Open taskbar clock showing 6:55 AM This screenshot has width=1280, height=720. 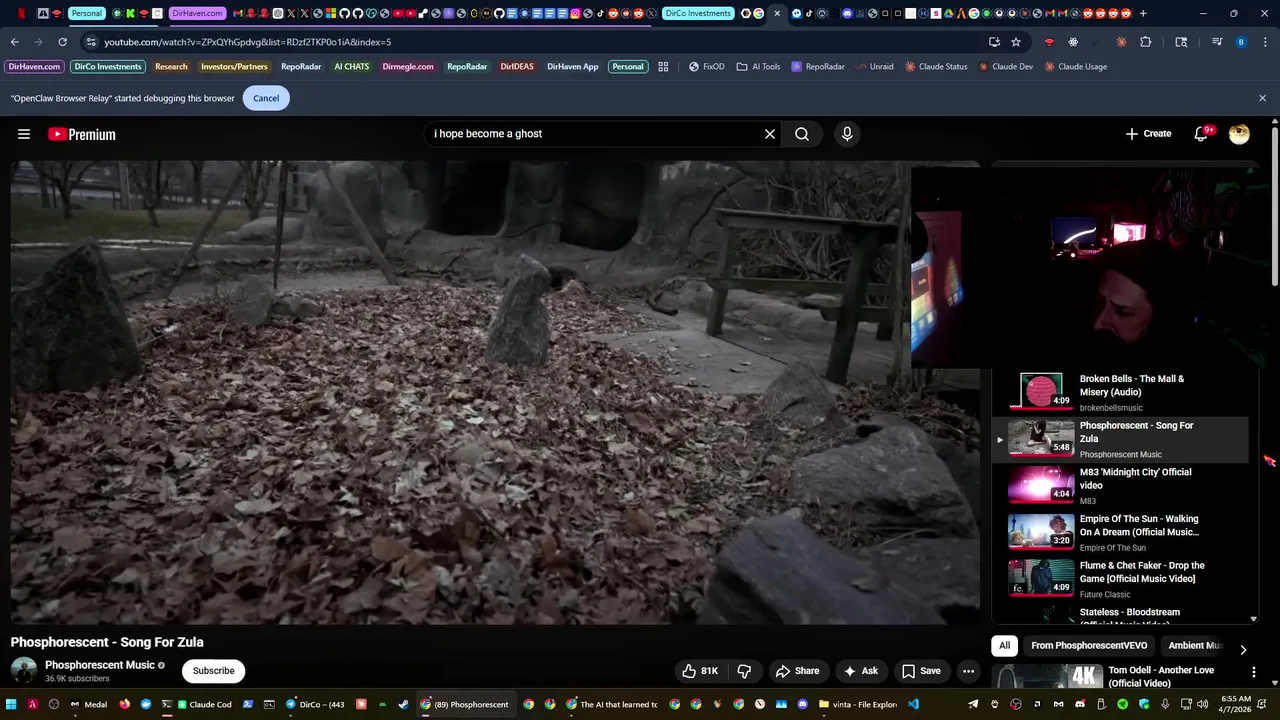(x=1236, y=704)
